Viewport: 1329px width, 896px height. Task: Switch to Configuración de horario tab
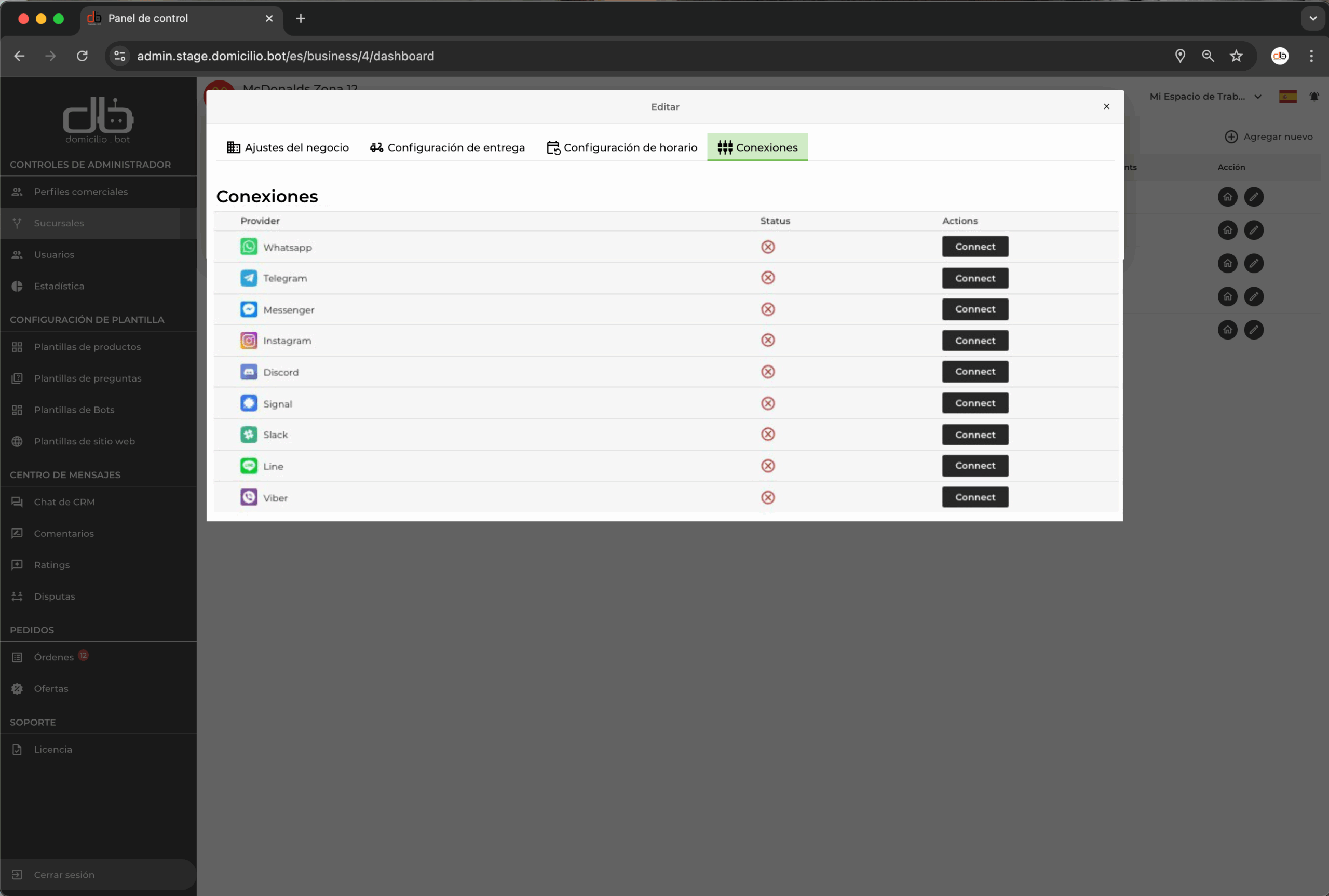(621, 147)
